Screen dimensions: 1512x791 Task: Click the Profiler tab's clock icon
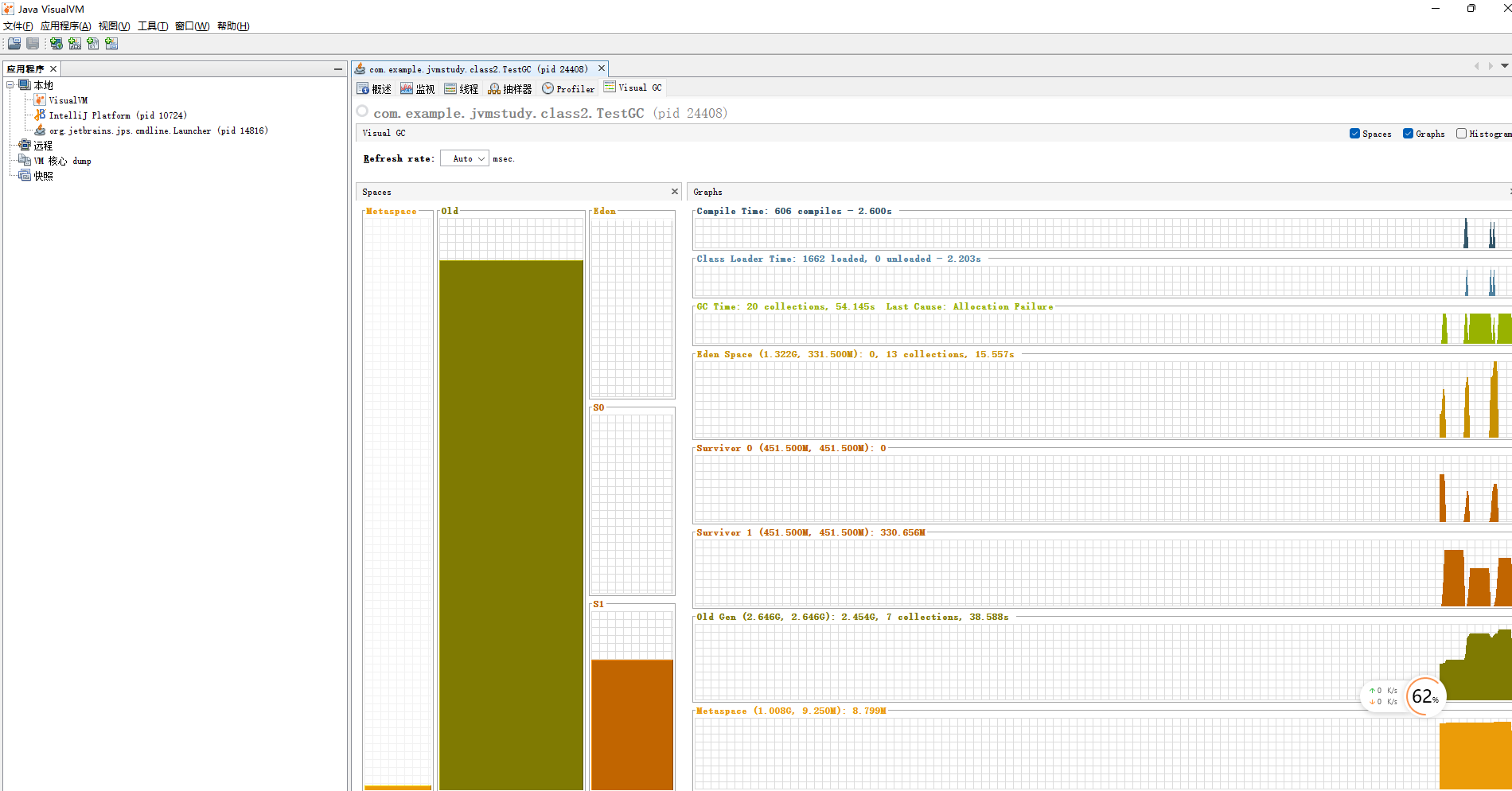point(548,88)
